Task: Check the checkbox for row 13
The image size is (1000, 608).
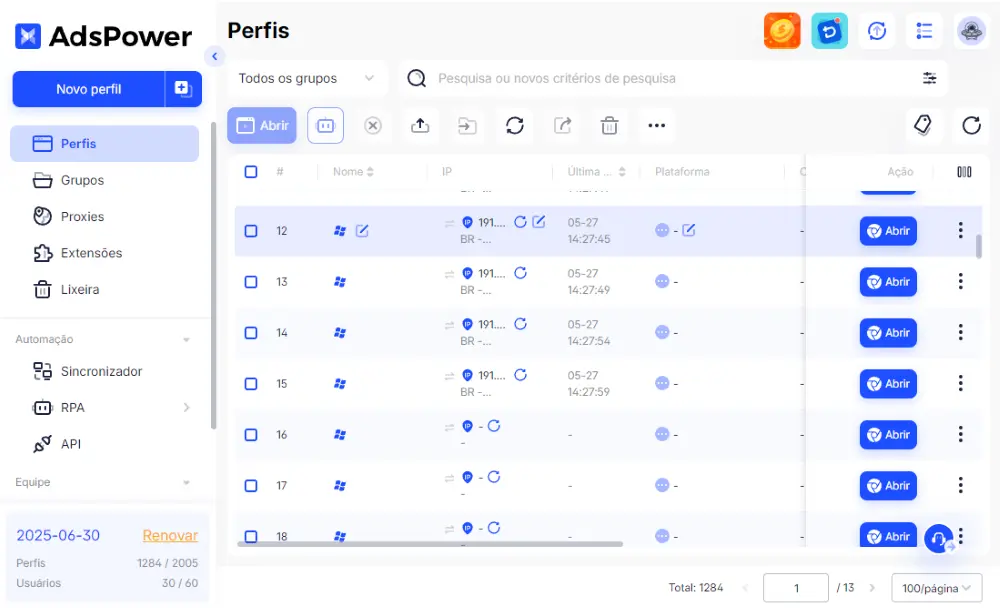Action: point(251,282)
